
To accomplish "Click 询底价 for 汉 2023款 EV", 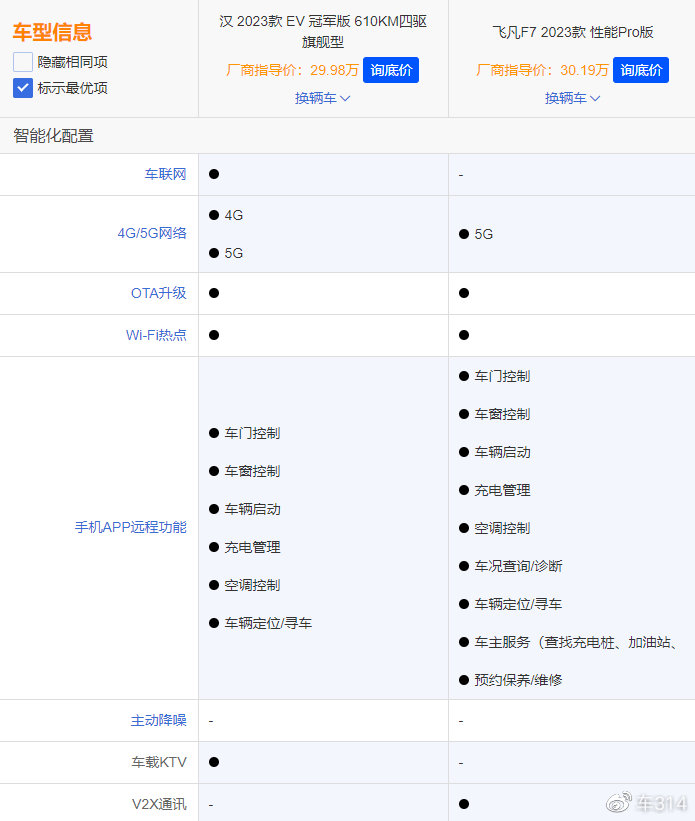I will click(391, 70).
